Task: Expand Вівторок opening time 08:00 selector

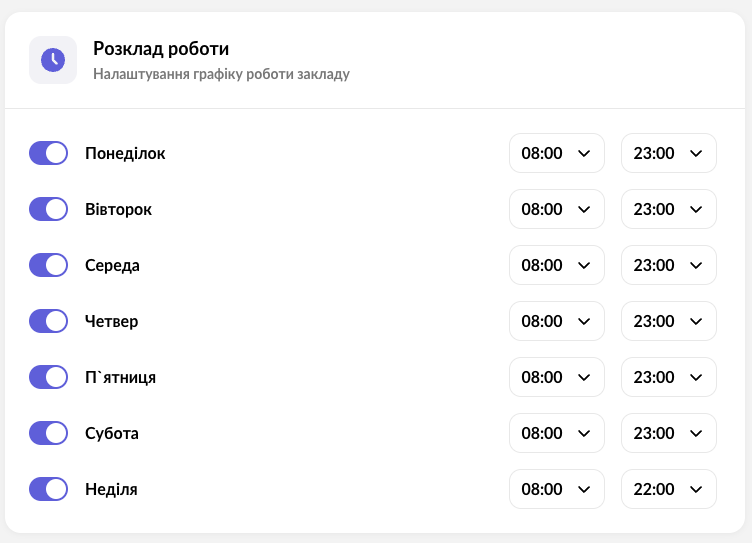Action: click(556, 210)
